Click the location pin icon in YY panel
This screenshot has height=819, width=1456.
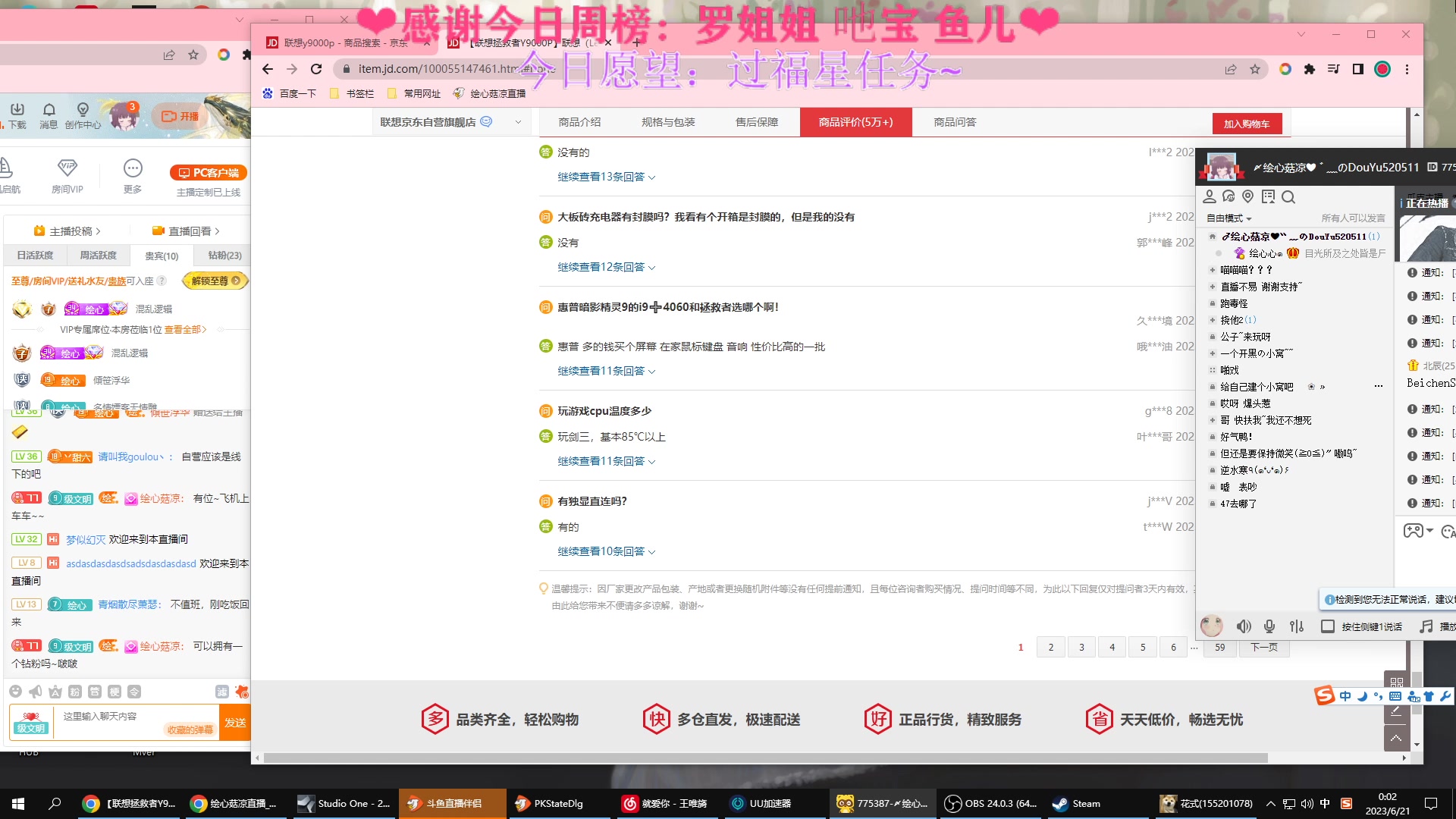(1248, 196)
